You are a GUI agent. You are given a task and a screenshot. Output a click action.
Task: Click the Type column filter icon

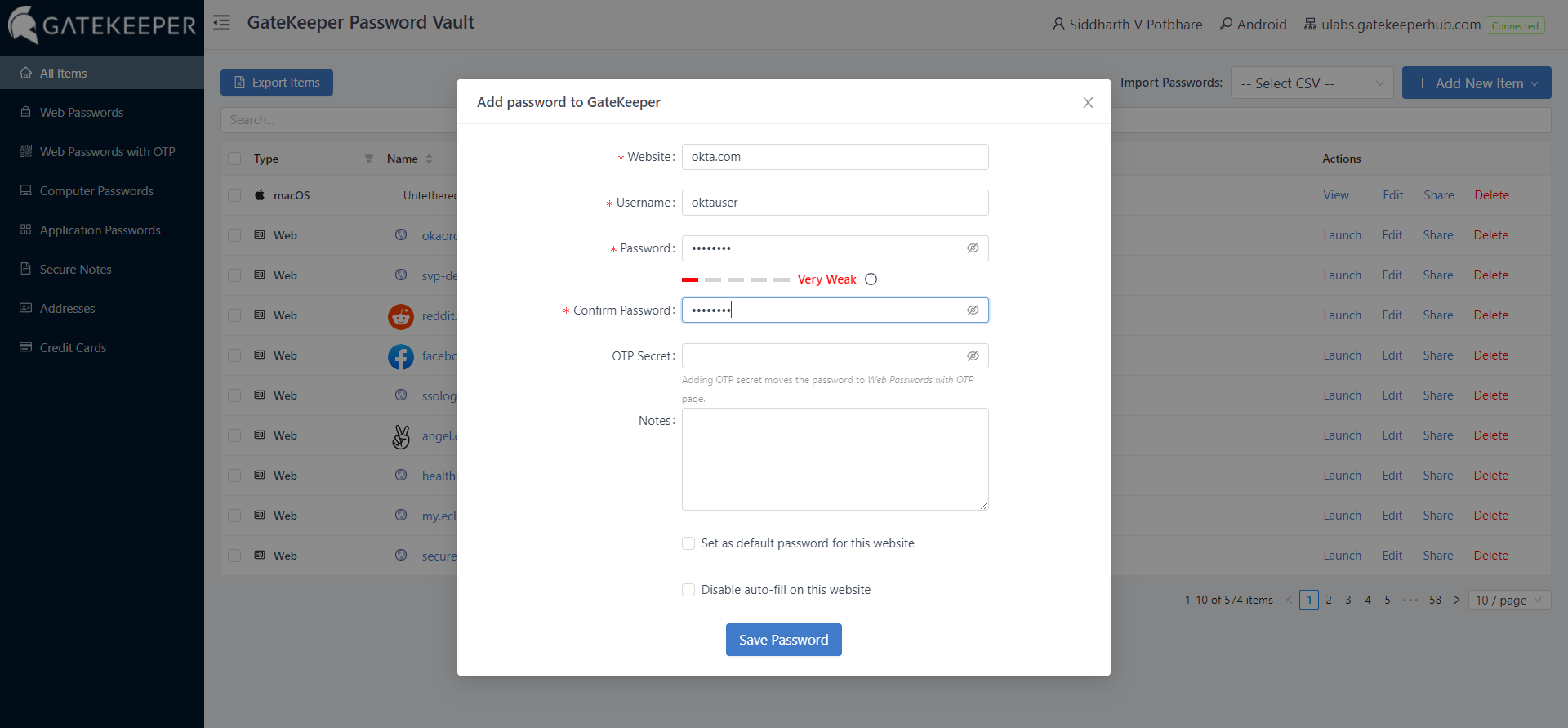[x=369, y=159]
